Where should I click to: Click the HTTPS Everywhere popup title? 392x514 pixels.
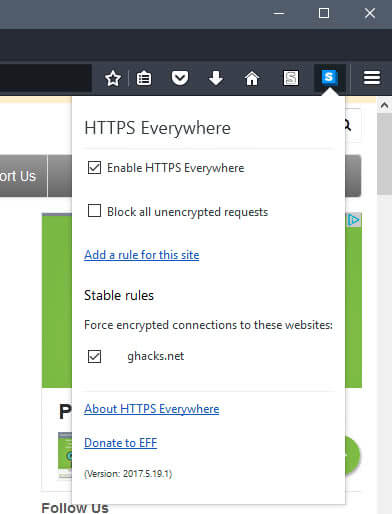[157, 128]
